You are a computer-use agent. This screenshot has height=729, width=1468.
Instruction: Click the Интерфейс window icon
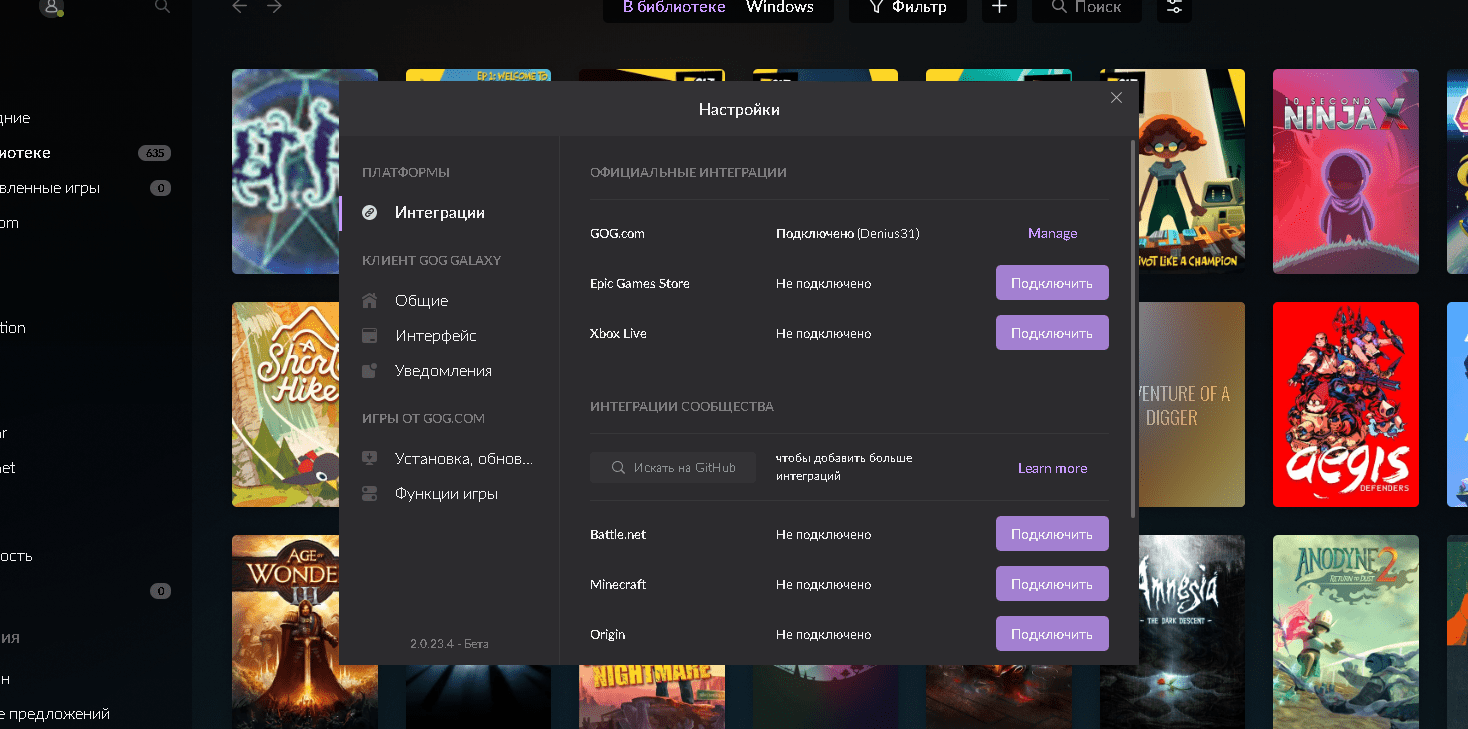(x=370, y=335)
